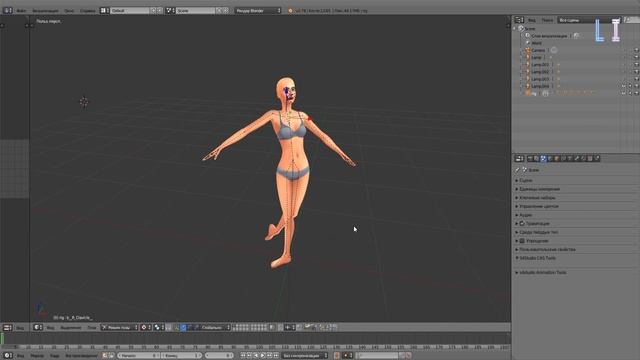Expand the Units panel
The width and height of the screenshot is (640, 360).
(539, 189)
